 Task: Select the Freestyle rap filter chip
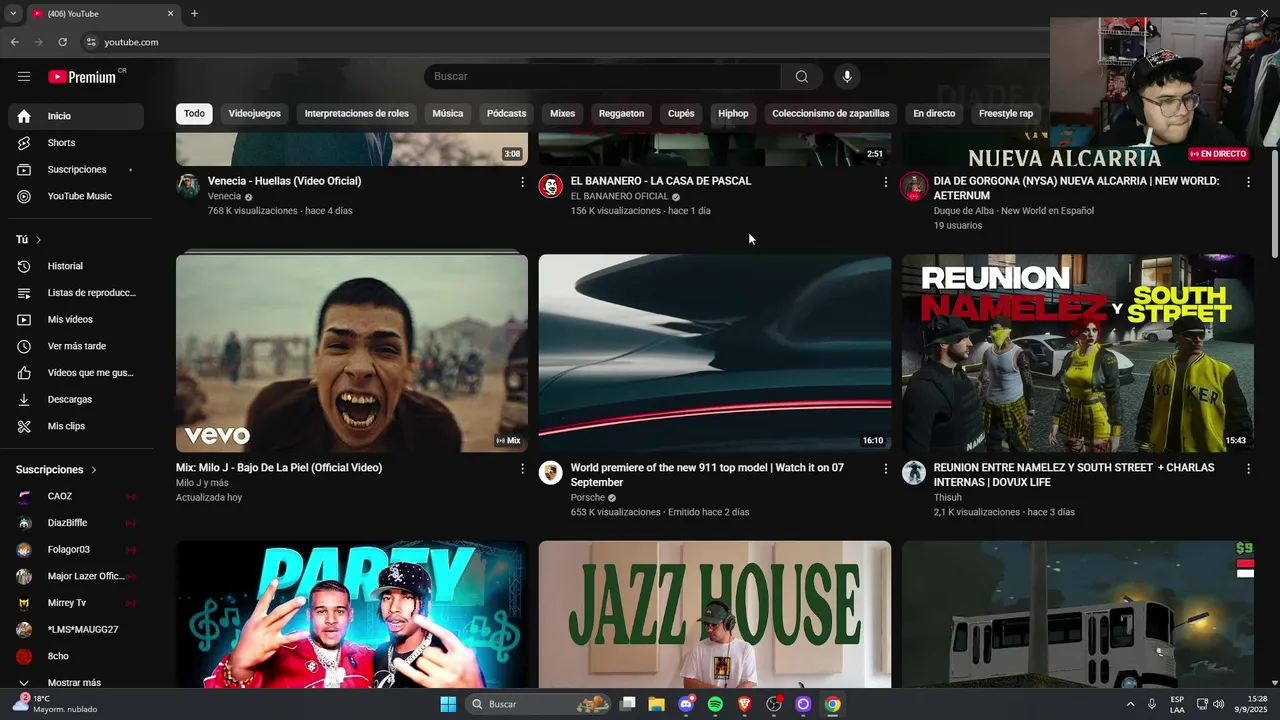pos(1006,114)
